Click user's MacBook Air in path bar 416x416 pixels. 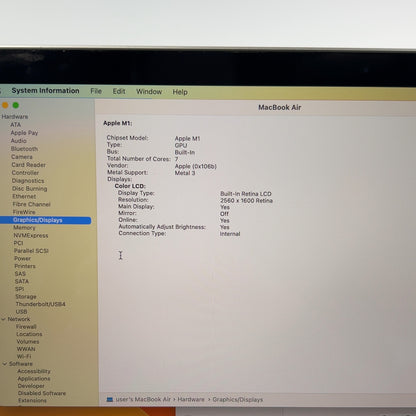pos(143,399)
